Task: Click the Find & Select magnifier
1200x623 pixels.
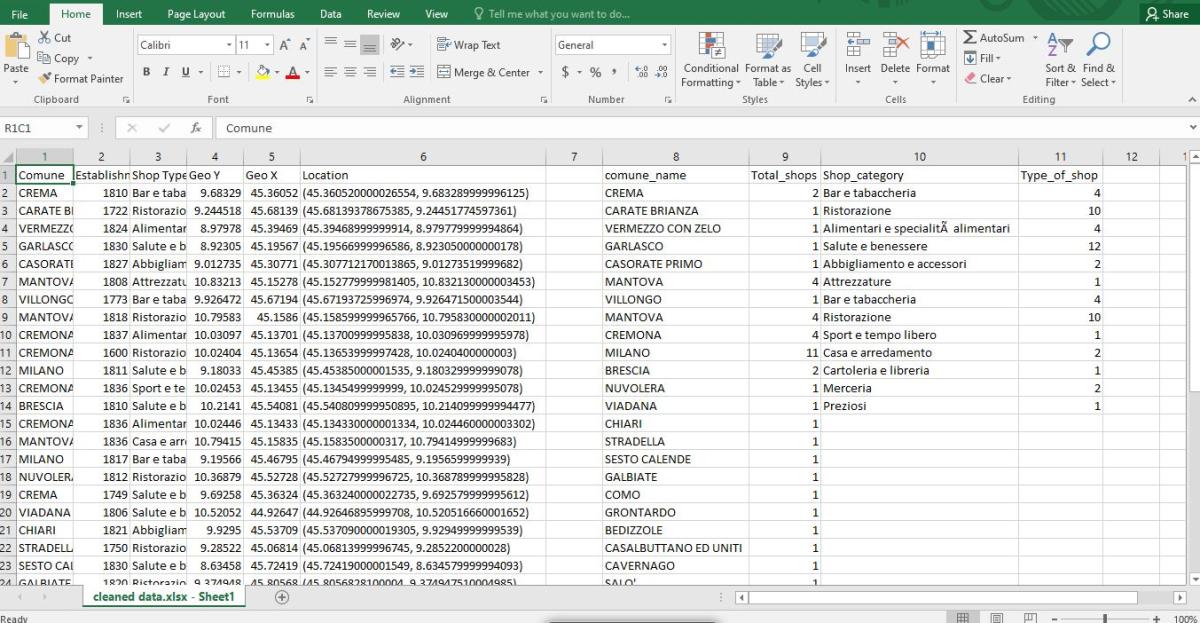Action: [1098, 60]
